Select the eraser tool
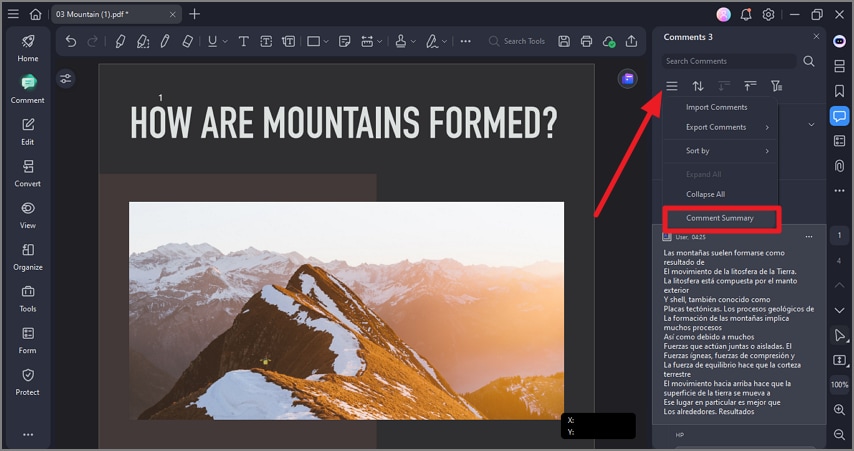 coord(187,41)
